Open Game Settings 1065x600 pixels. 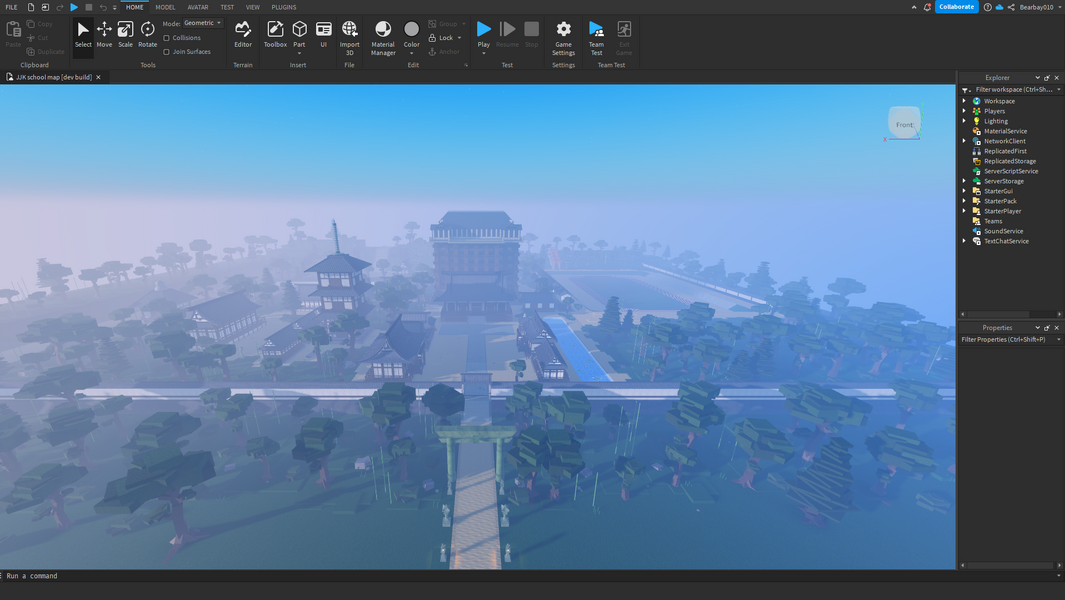coord(563,38)
